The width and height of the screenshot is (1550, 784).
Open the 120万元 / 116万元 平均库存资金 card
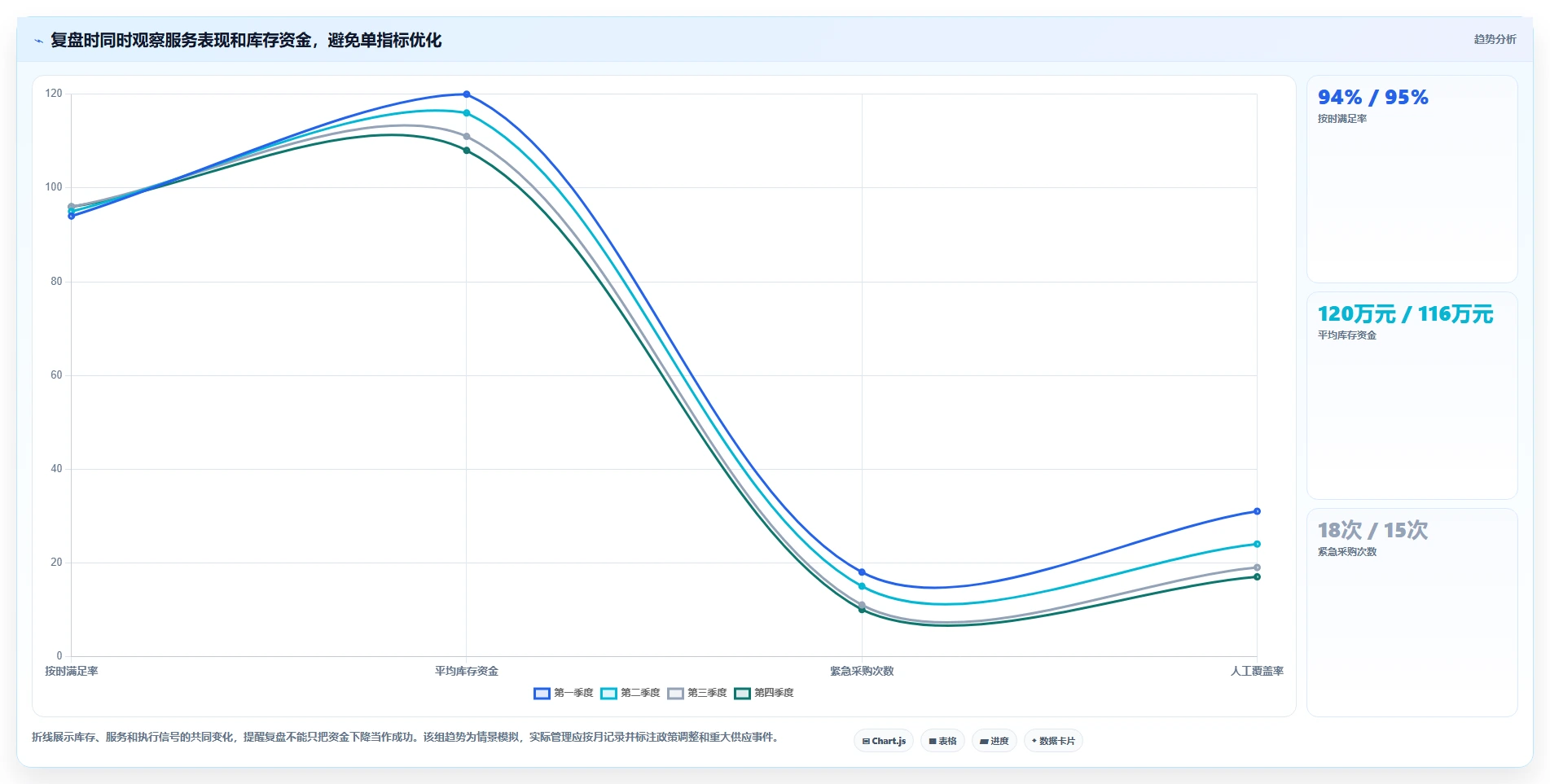(x=1412, y=396)
